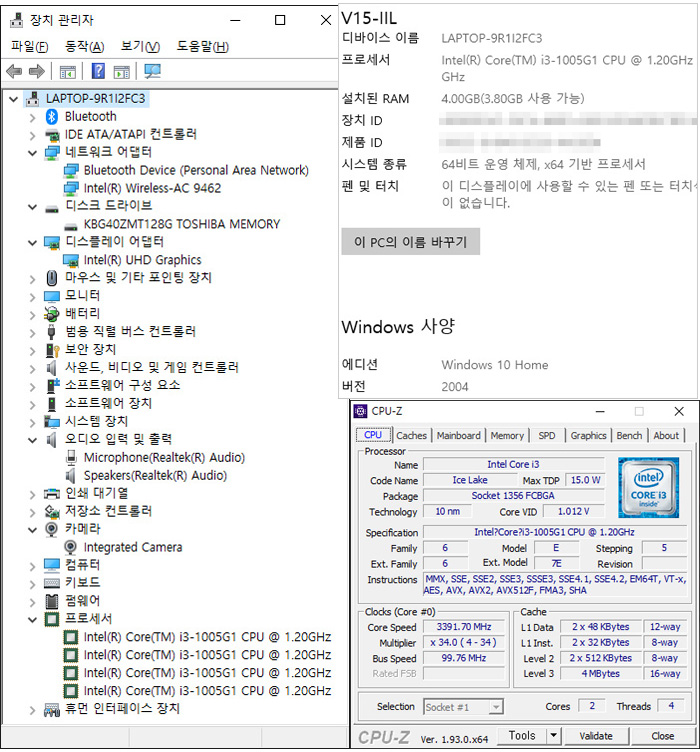Viewport: 700px width, 752px height.
Task: Select the IDE ATA/ATAPI 컨트롤러 icon
Action: 52,135
